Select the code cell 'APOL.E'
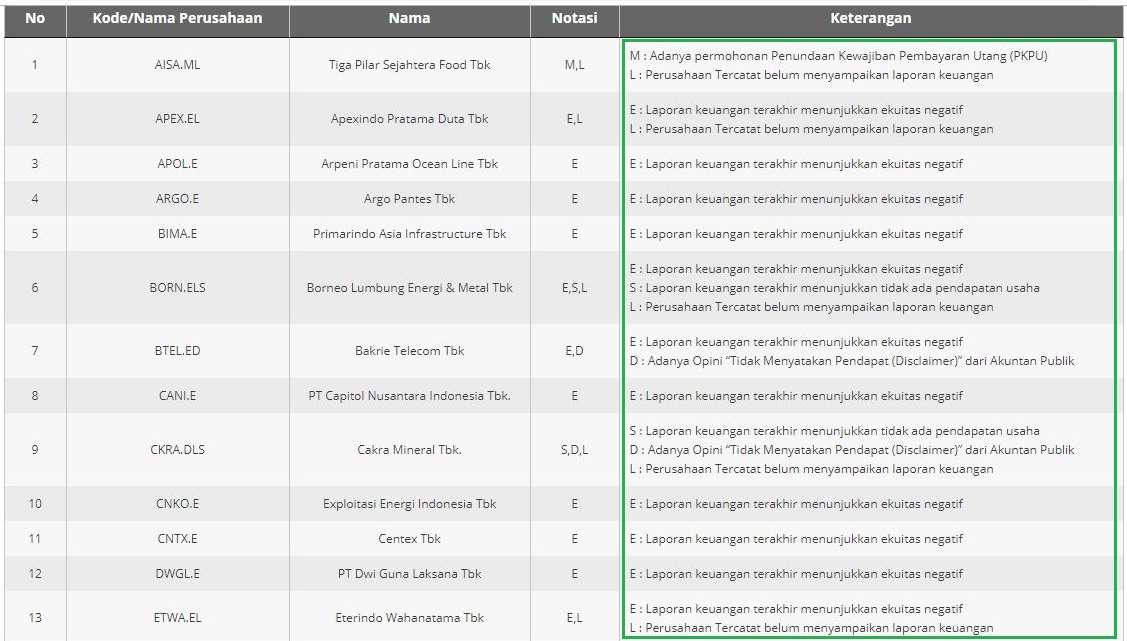The image size is (1127, 641). click(178, 164)
